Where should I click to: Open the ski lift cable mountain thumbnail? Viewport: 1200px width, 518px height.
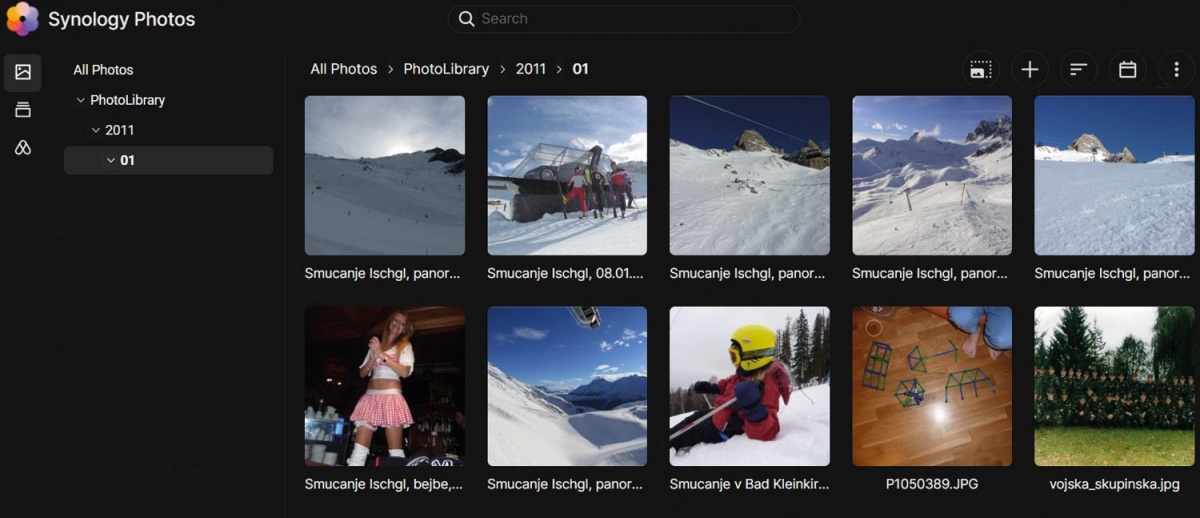(x=750, y=176)
